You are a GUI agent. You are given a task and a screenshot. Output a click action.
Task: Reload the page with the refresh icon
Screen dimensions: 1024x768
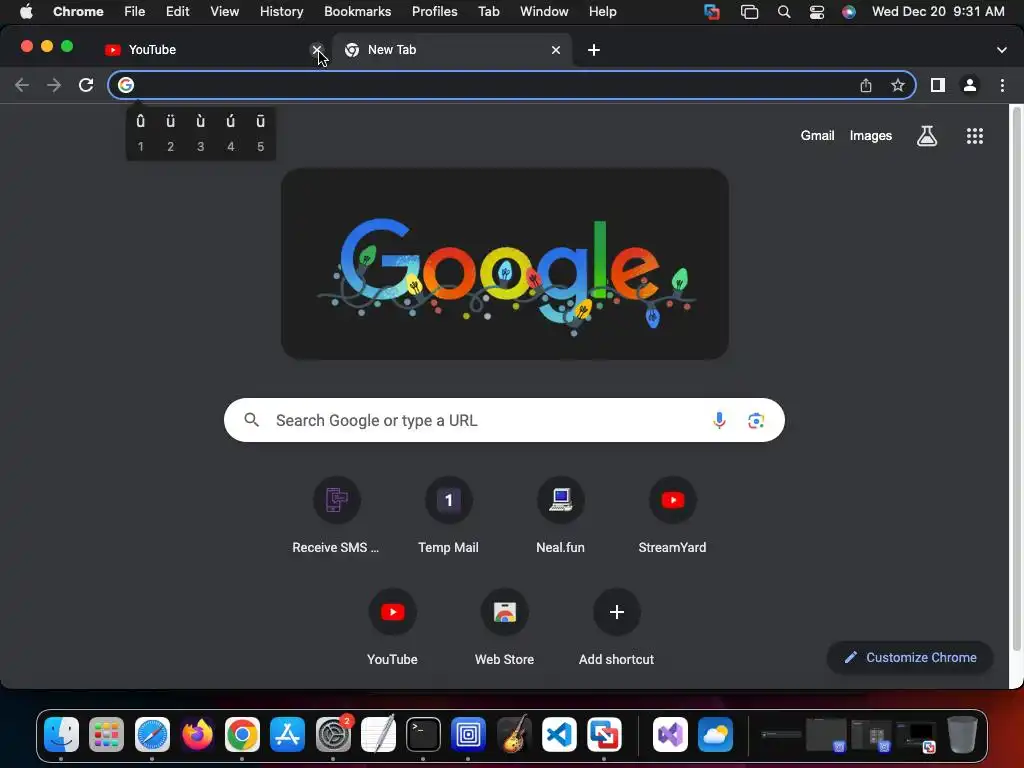click(x=86, y=85)
